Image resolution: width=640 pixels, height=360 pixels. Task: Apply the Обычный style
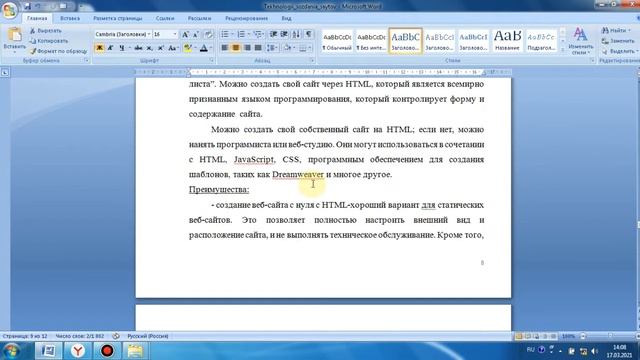[337, 41]
